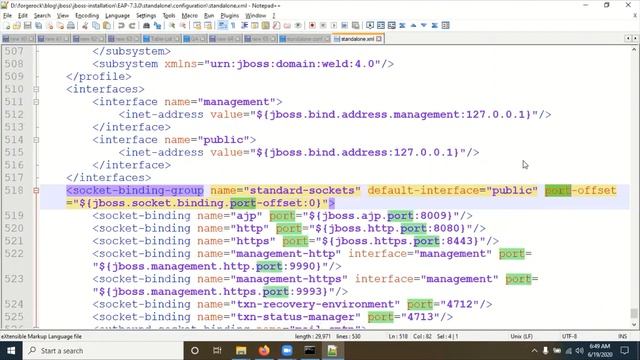Image resolution: width=640 pixels, height=360 pixels.
Task: Show hidden tray icons chevron
Action: [x=534, y=351]
